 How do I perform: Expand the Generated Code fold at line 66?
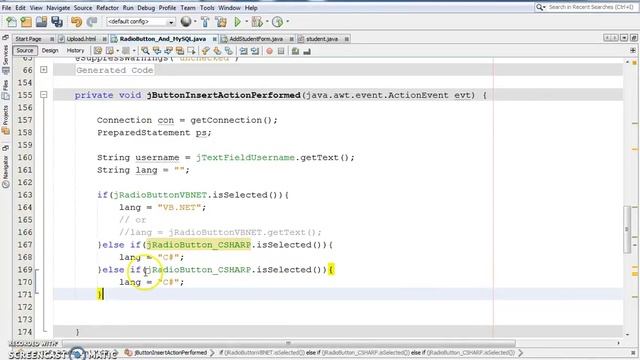(44, 70)
